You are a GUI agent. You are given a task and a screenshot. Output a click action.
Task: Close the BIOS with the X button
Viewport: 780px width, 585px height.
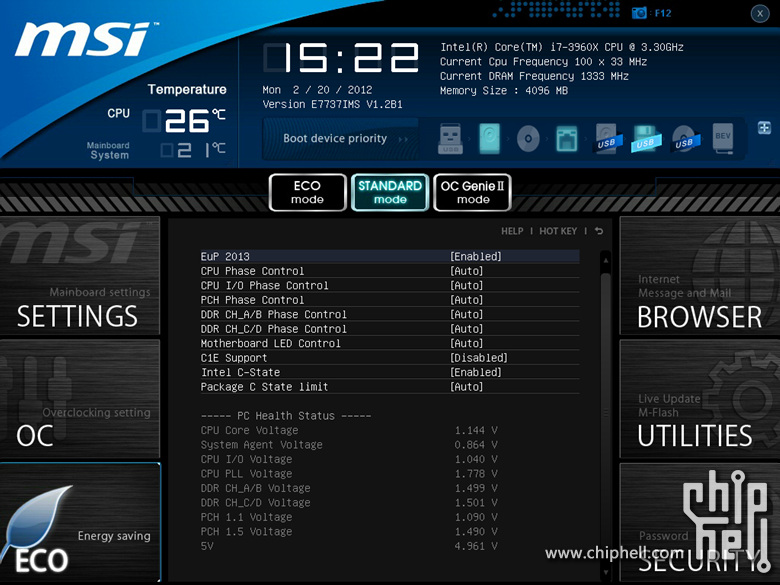[x=760, y=13]
